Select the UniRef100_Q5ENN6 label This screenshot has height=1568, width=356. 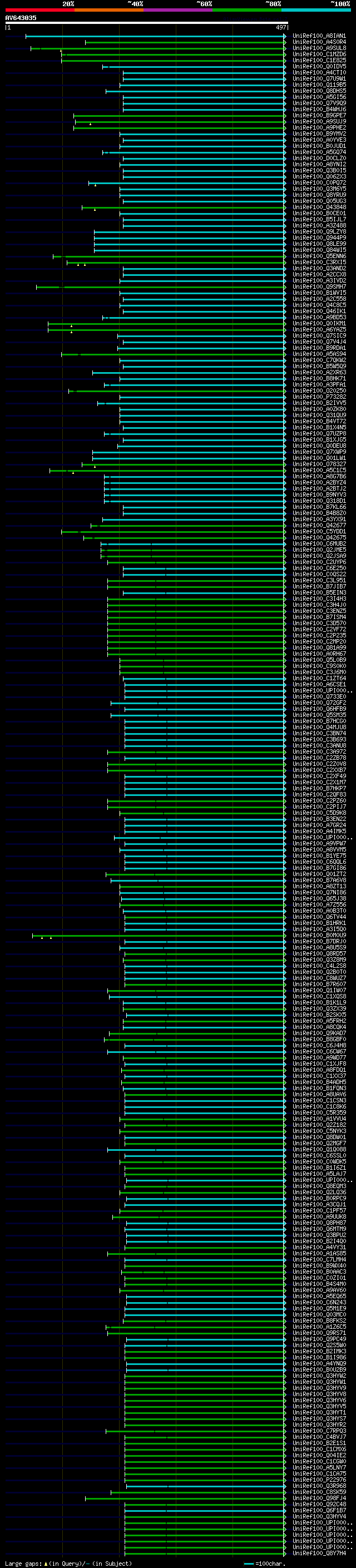point(319,256)
